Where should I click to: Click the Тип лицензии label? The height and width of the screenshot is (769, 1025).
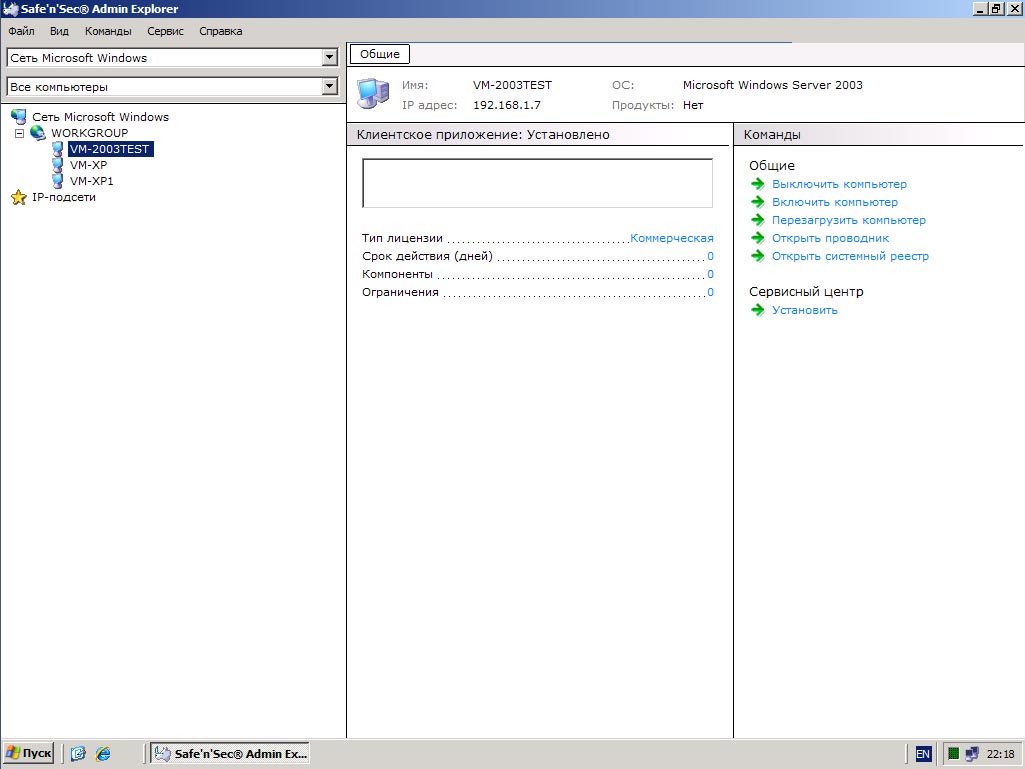(402, 238)
